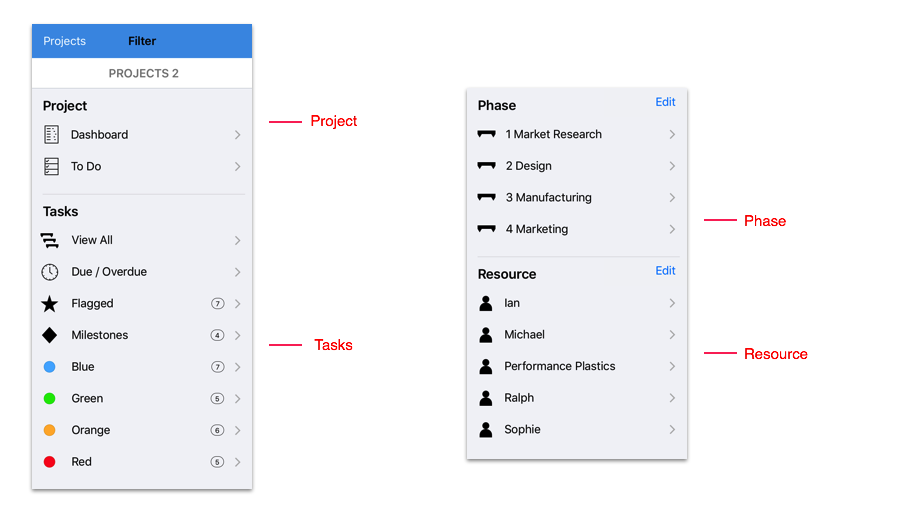Select the Blue color dot filter
The height and width of the screenshot is (512, 902).
pos(49,367)
